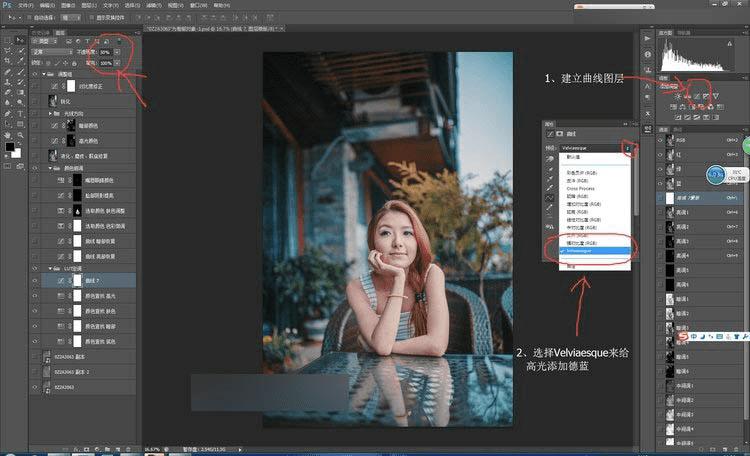This screenshot has height=456, width=750.
Task: Collapse the 调整组 layer group
Action: 44,74
